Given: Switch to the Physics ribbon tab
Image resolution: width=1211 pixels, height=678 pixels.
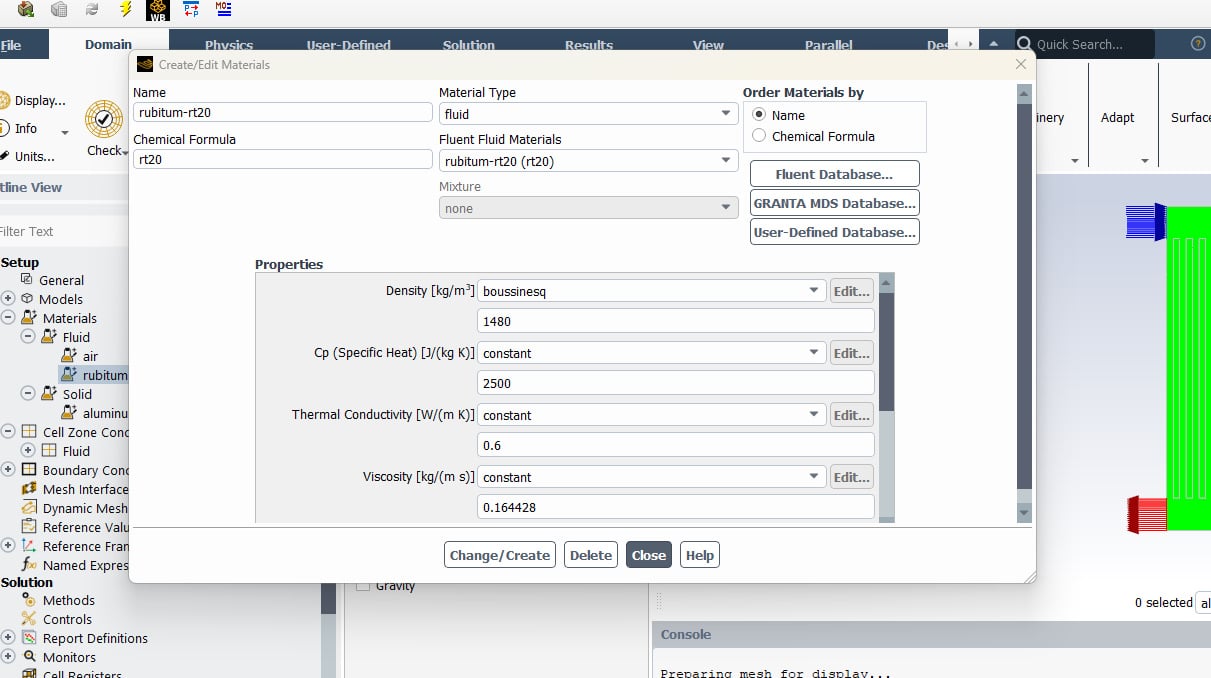Looking at the screenshot, I should click(x=229, y=45).
